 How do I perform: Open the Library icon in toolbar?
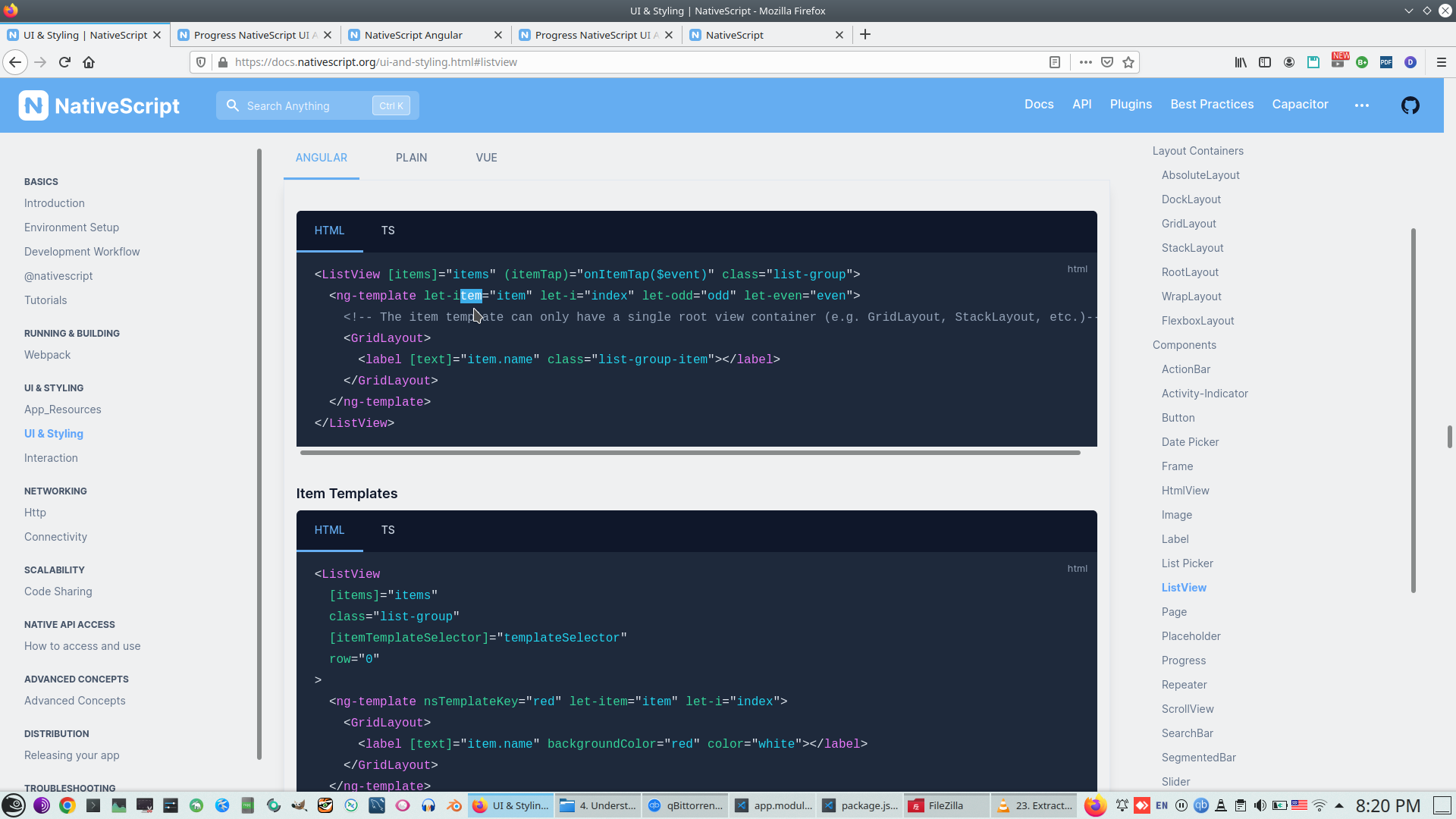click(x=1240, y=62)
